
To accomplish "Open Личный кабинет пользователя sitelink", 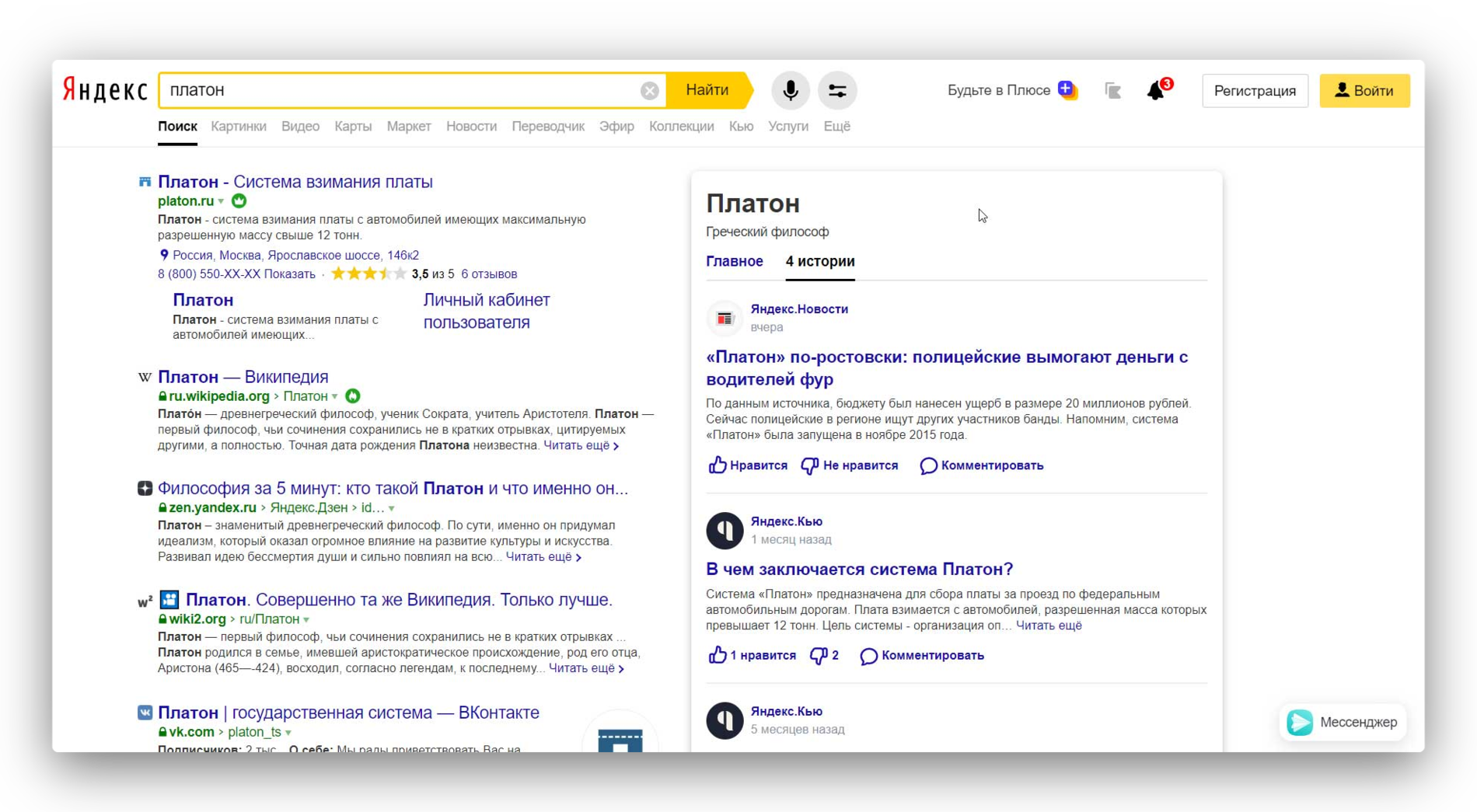I will coord(487,311).
